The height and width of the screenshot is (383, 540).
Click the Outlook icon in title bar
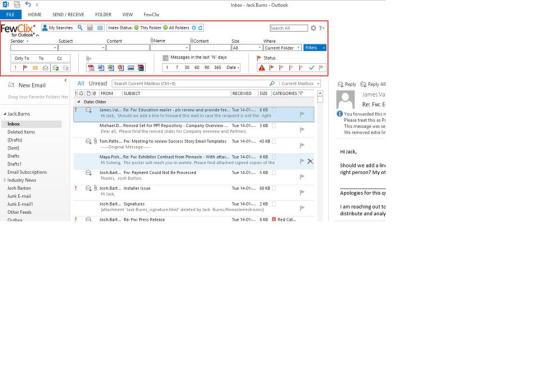(x=6, y=4)
